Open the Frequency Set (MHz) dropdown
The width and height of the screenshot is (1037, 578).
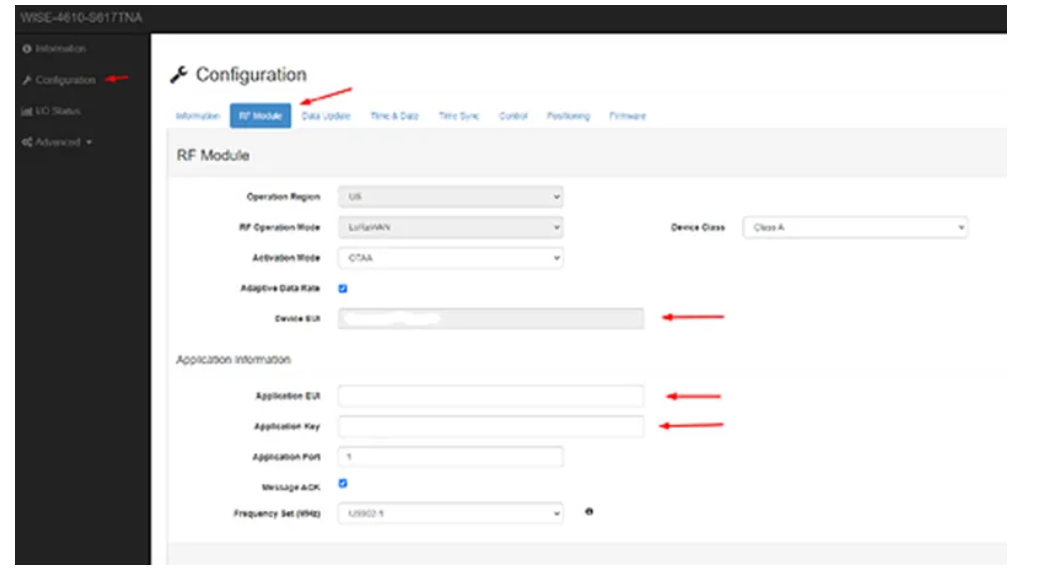click(450, 514)
